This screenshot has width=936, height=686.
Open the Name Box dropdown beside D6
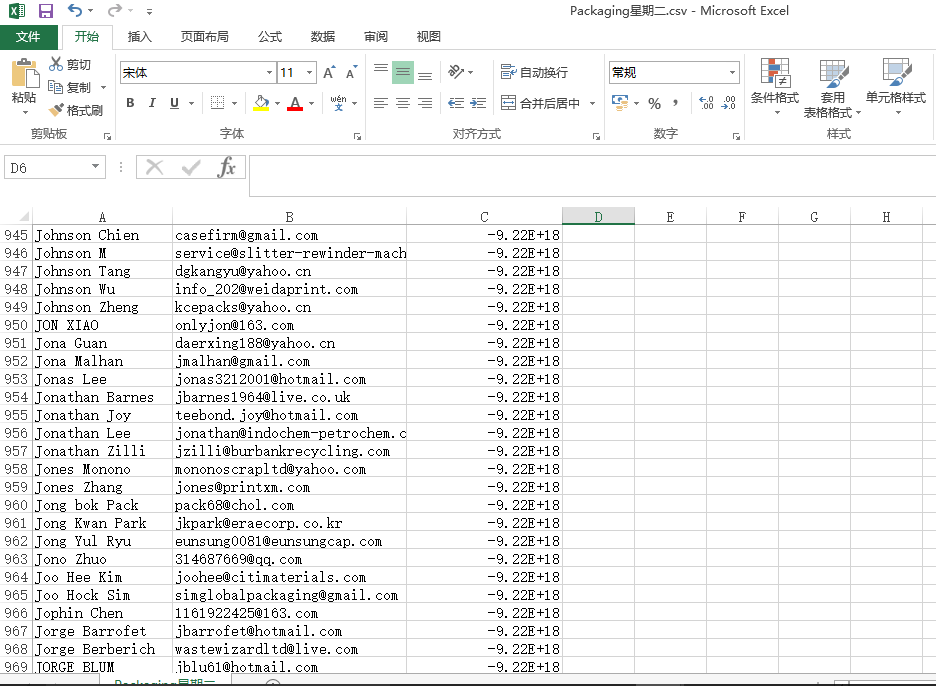click(96, 167)
